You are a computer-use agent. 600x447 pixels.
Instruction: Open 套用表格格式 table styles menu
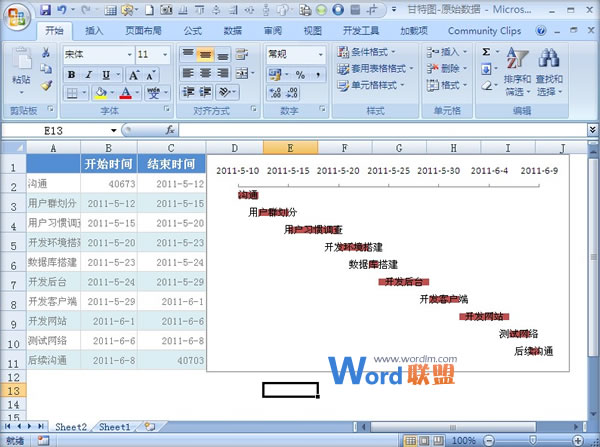point(375,69)
